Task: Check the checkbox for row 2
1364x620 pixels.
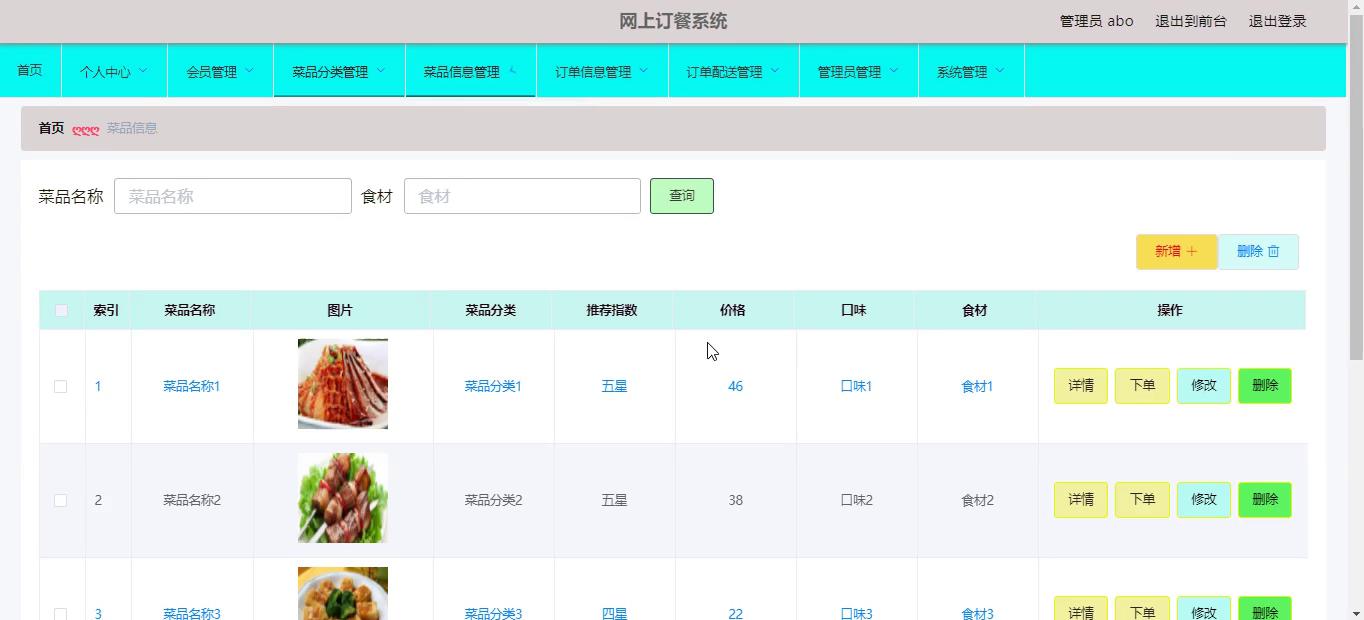Action: point(60,500)
